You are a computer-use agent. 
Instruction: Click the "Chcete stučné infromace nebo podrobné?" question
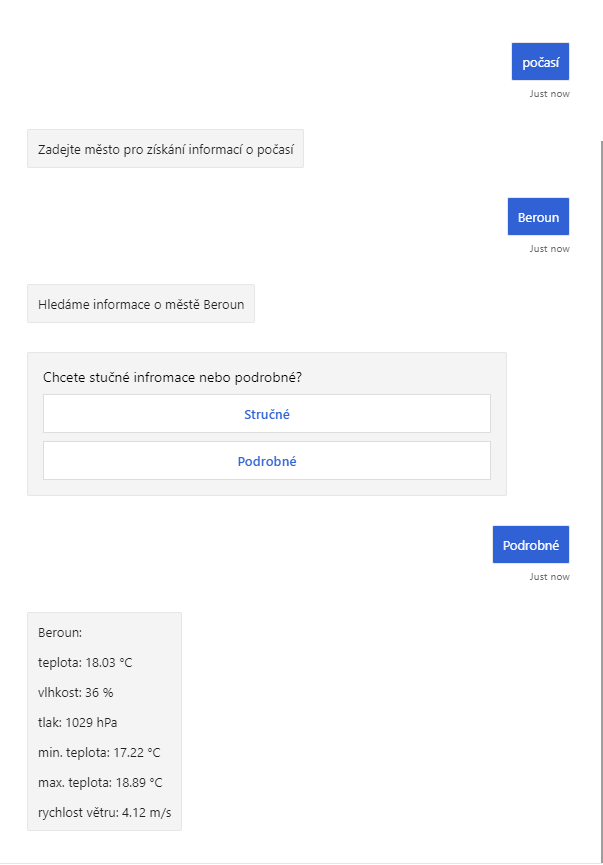(173, 377)
